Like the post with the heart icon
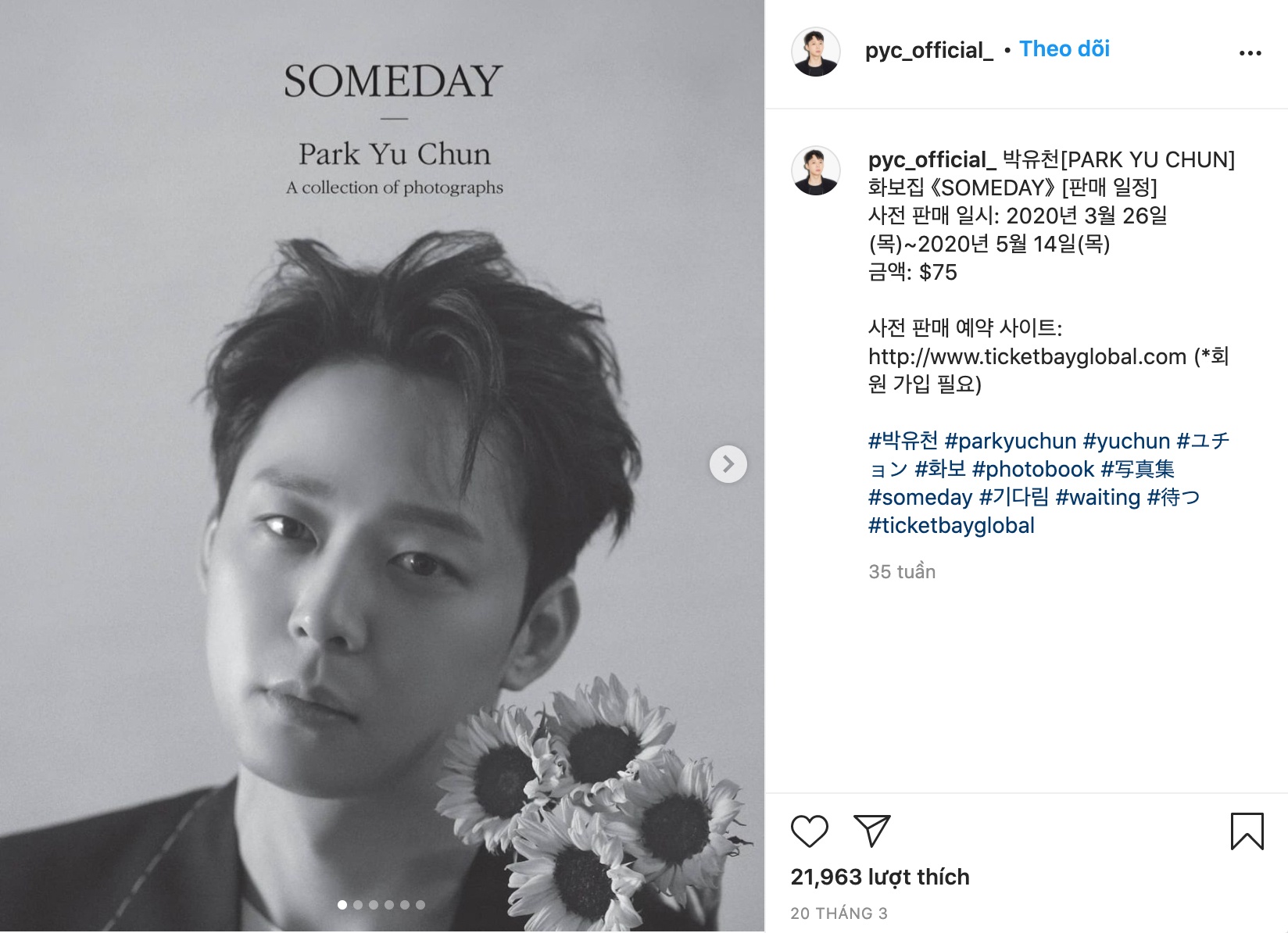The image size is (1288, 933). pyautogui.click(x=809, y=831)
